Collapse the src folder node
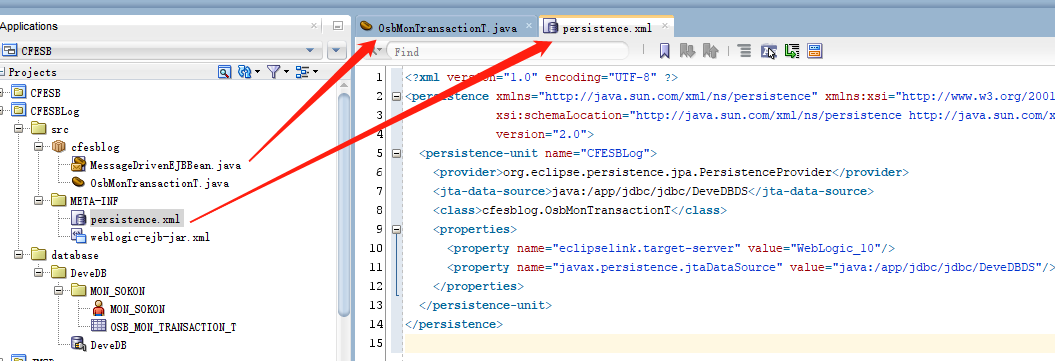Image resolution: width=1055 pixels, height=361 pixels. point(19,128)
